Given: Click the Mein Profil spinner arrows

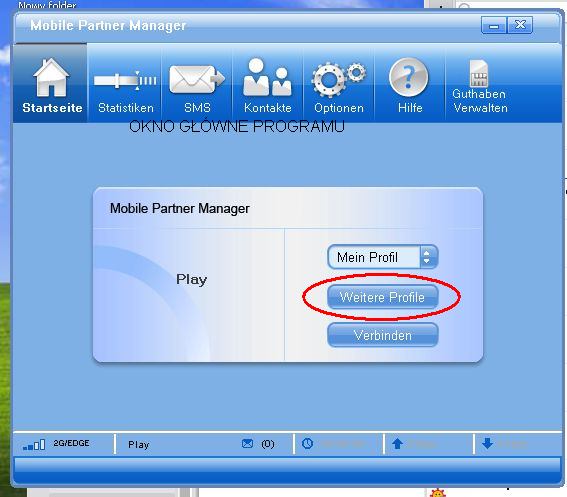Looking at the screenshot, I should click(x=427, y=257).
